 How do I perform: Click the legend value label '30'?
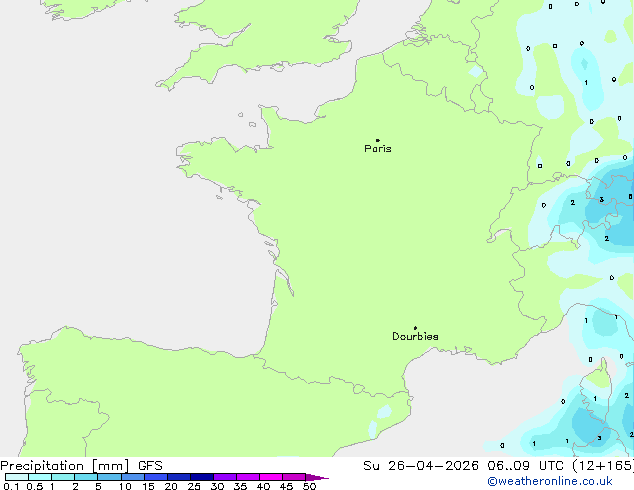(x=217, y=486)
